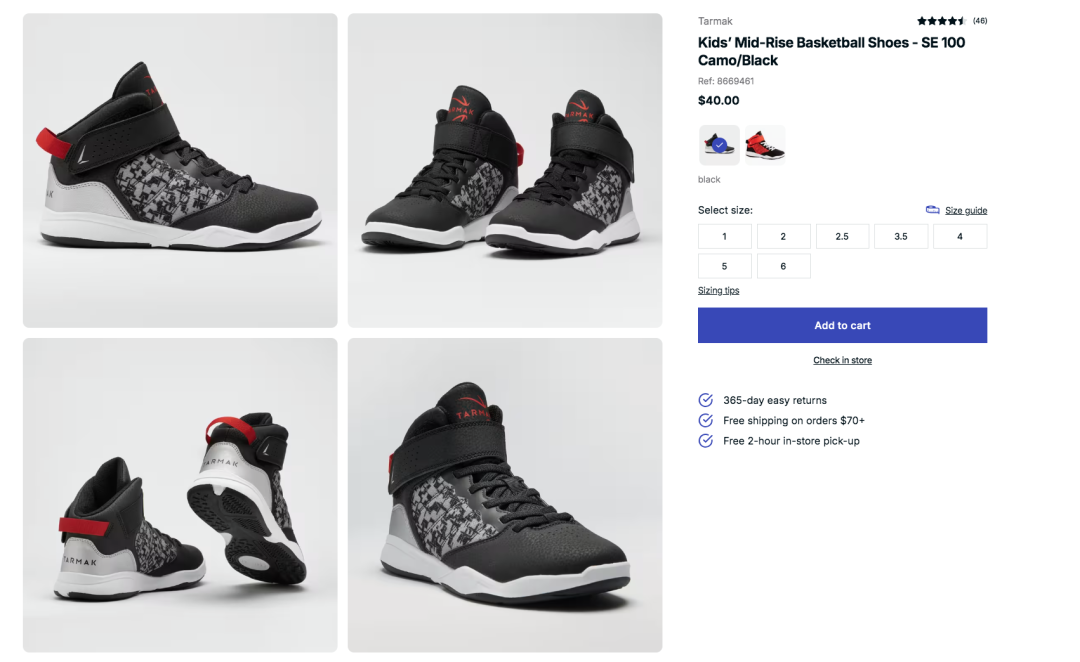Click the Tarmak brand name

[x=715, y=21]
